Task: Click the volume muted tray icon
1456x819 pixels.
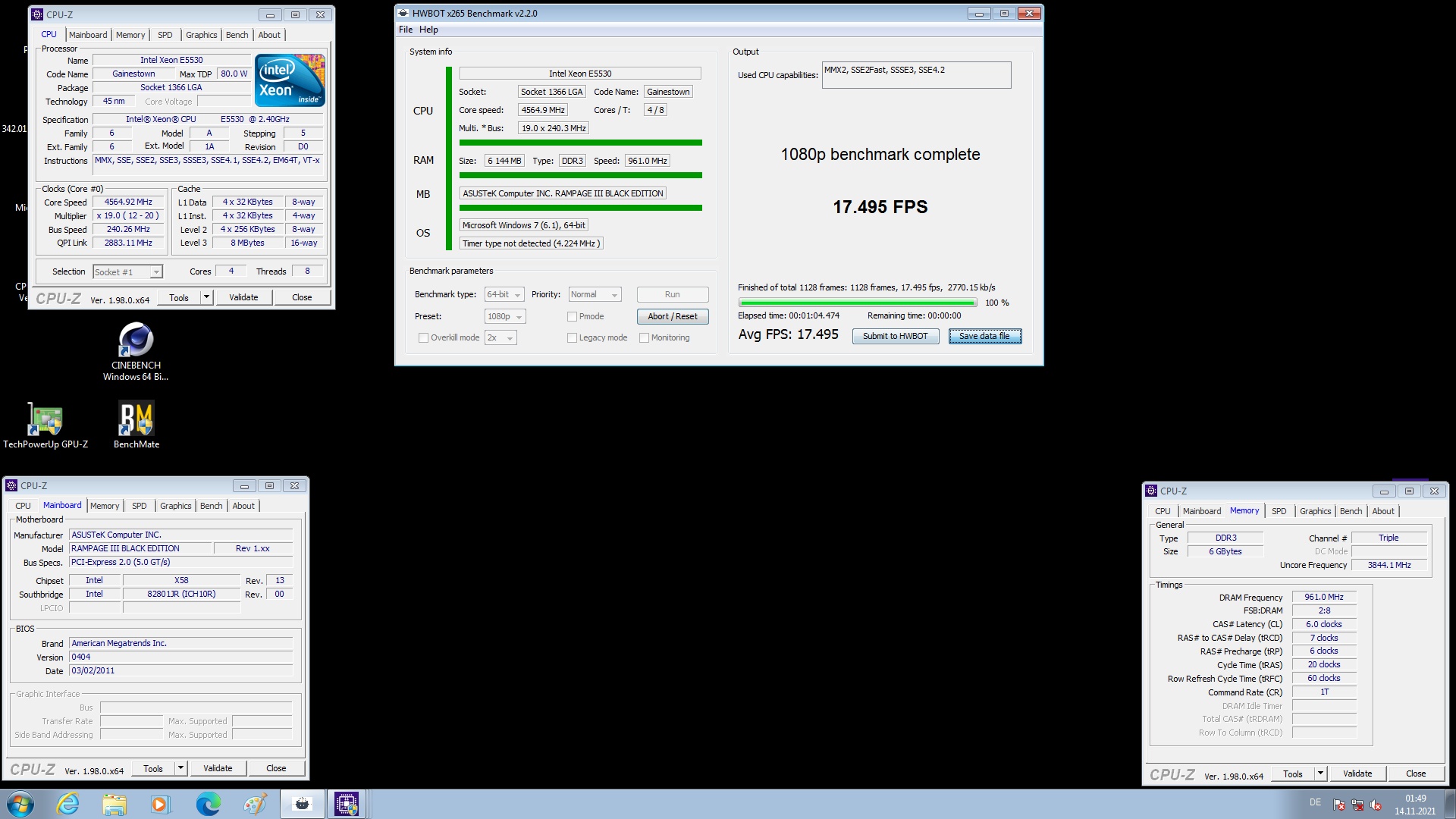Action: [x=1376, y=805]
